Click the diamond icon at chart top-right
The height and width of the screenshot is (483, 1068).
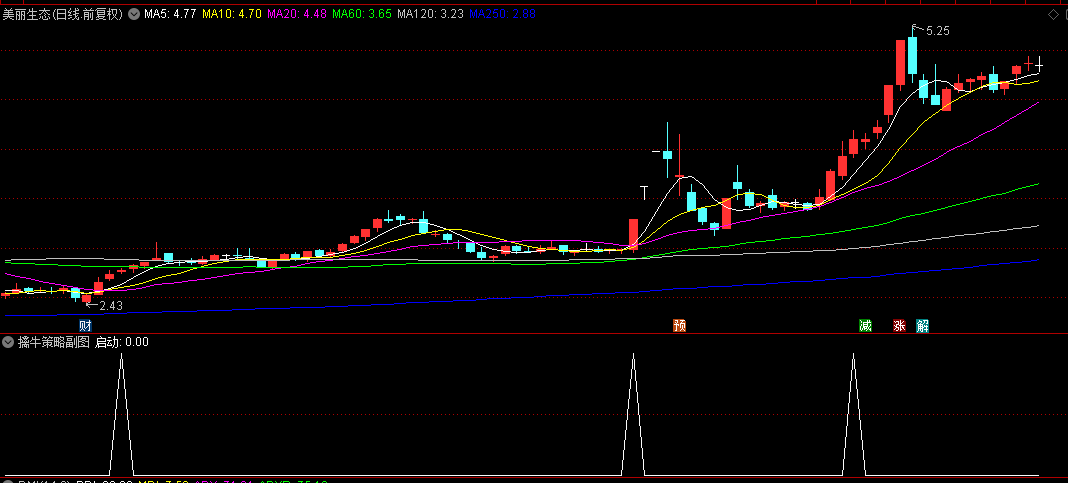click(1052, 14)
